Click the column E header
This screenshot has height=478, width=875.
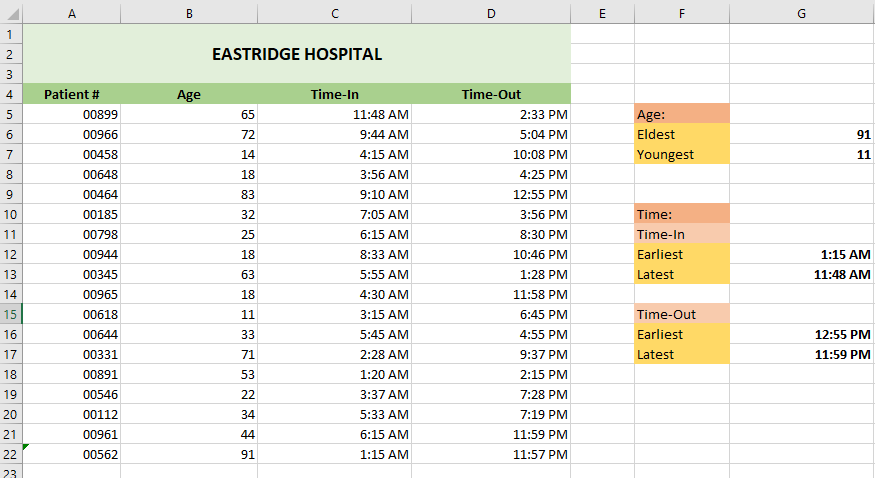(x=602, y=13)
